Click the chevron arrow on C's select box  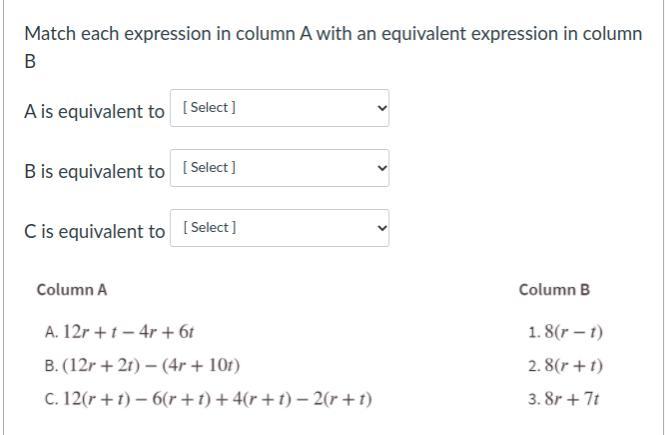point(379,228)
